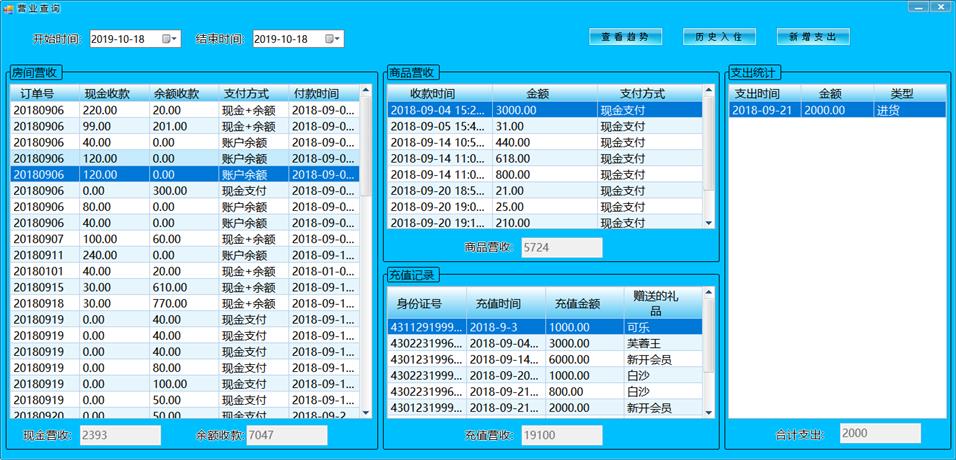Select the recharge row with gift 芙蓉王
Screen dimensions: 956x460
coord(546,343)
